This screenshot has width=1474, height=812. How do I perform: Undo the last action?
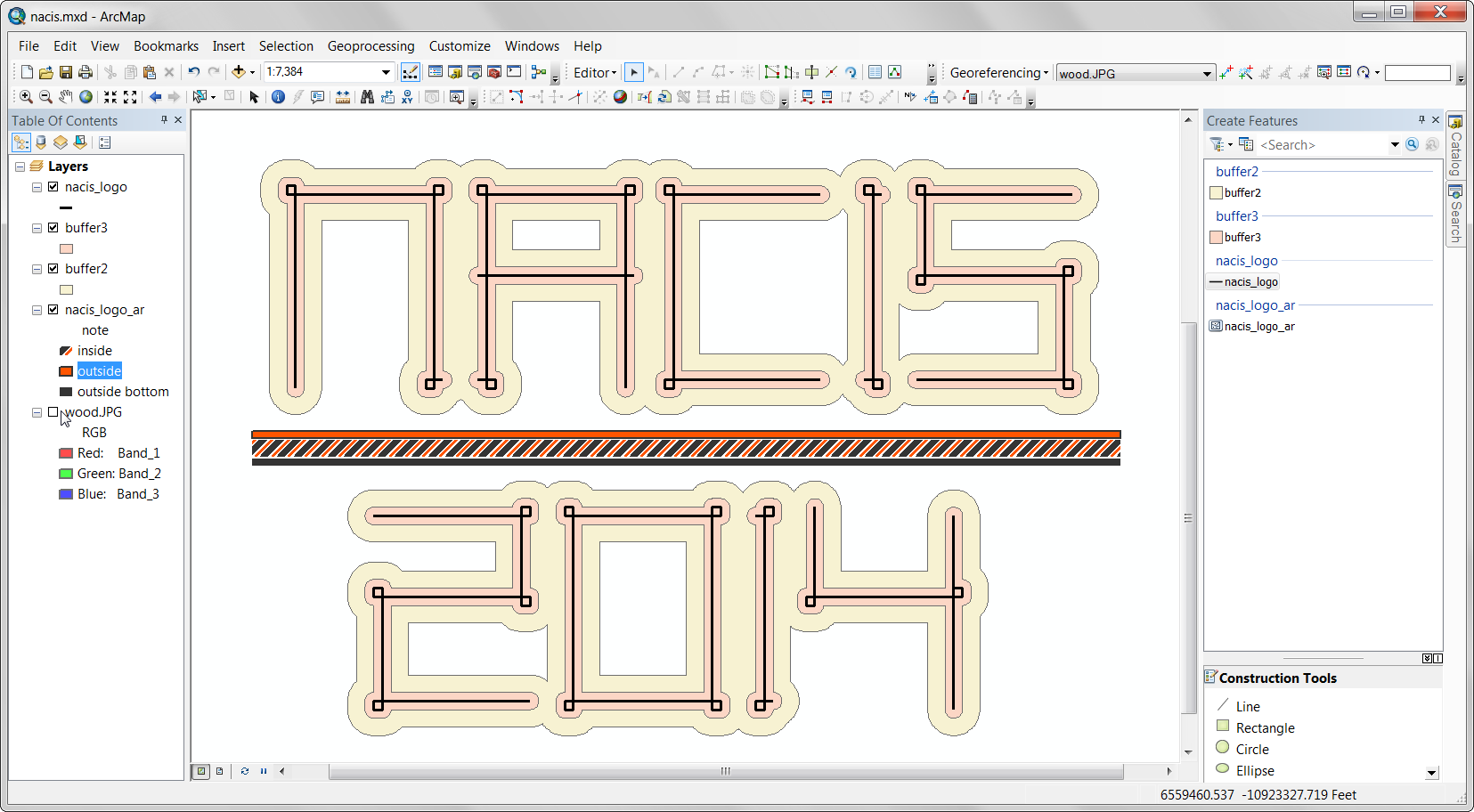coord(193,72)
